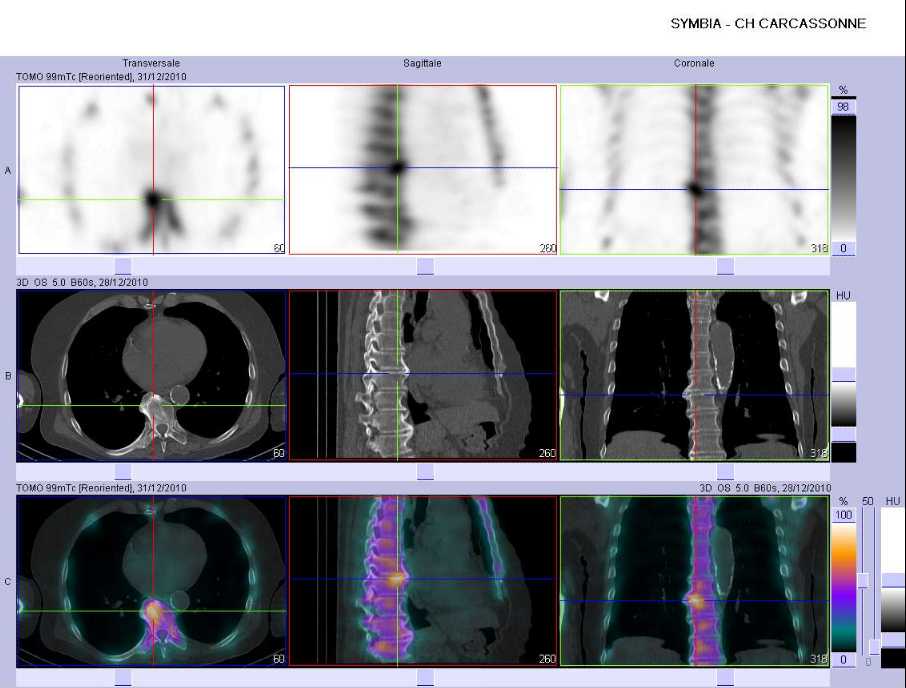Click the lower HU window handle in row C
The width and height of the screenshot is (906, 688).
tap(893, 639)
